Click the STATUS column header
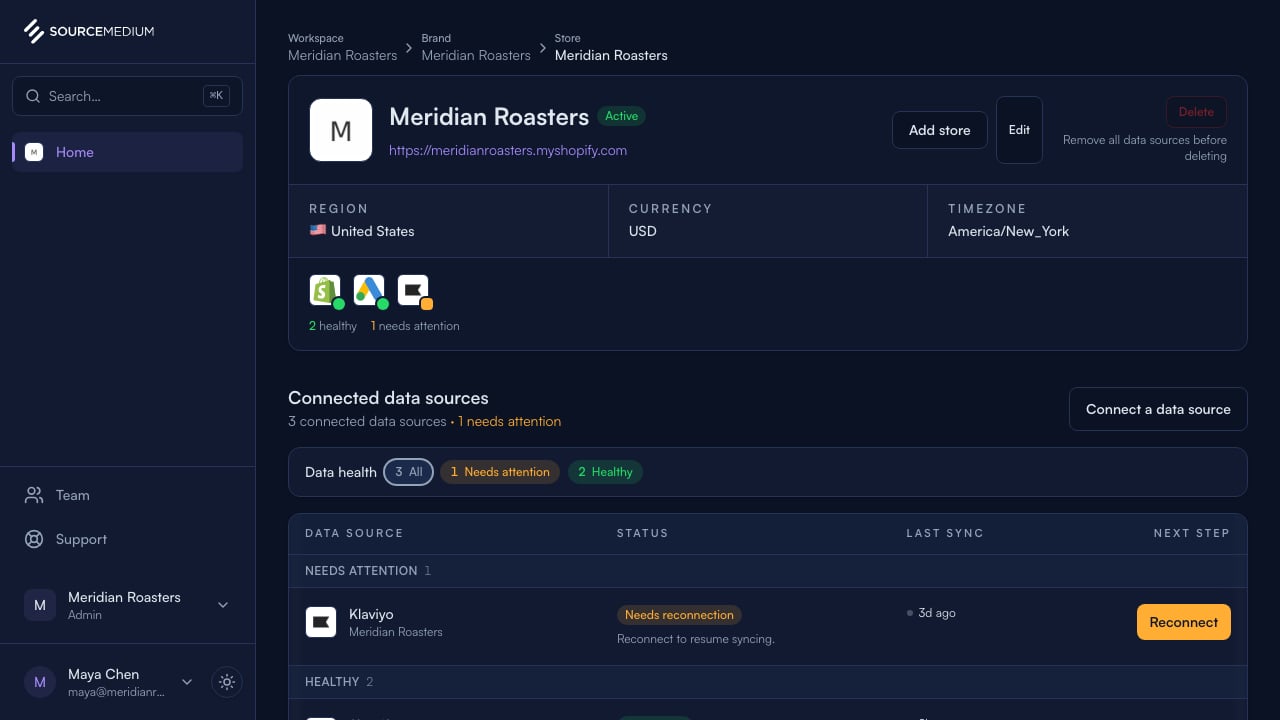Image resolution: width=1280 pixels, height=720 pixels. coord(642,533)
